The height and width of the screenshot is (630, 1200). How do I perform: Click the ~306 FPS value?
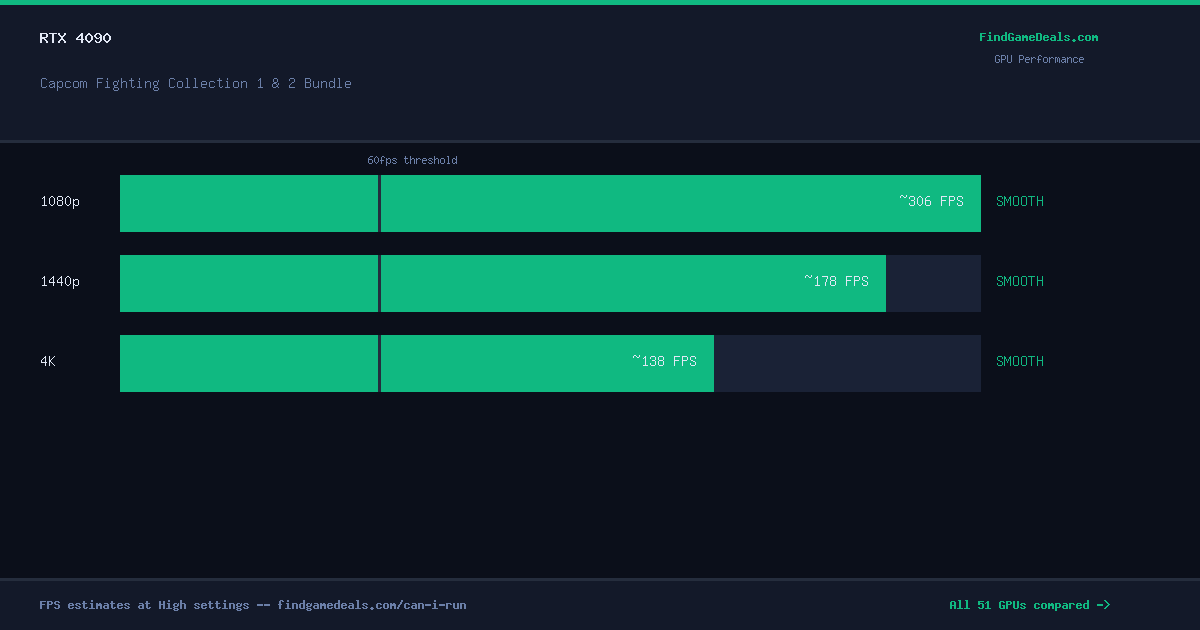coord(931,201)
